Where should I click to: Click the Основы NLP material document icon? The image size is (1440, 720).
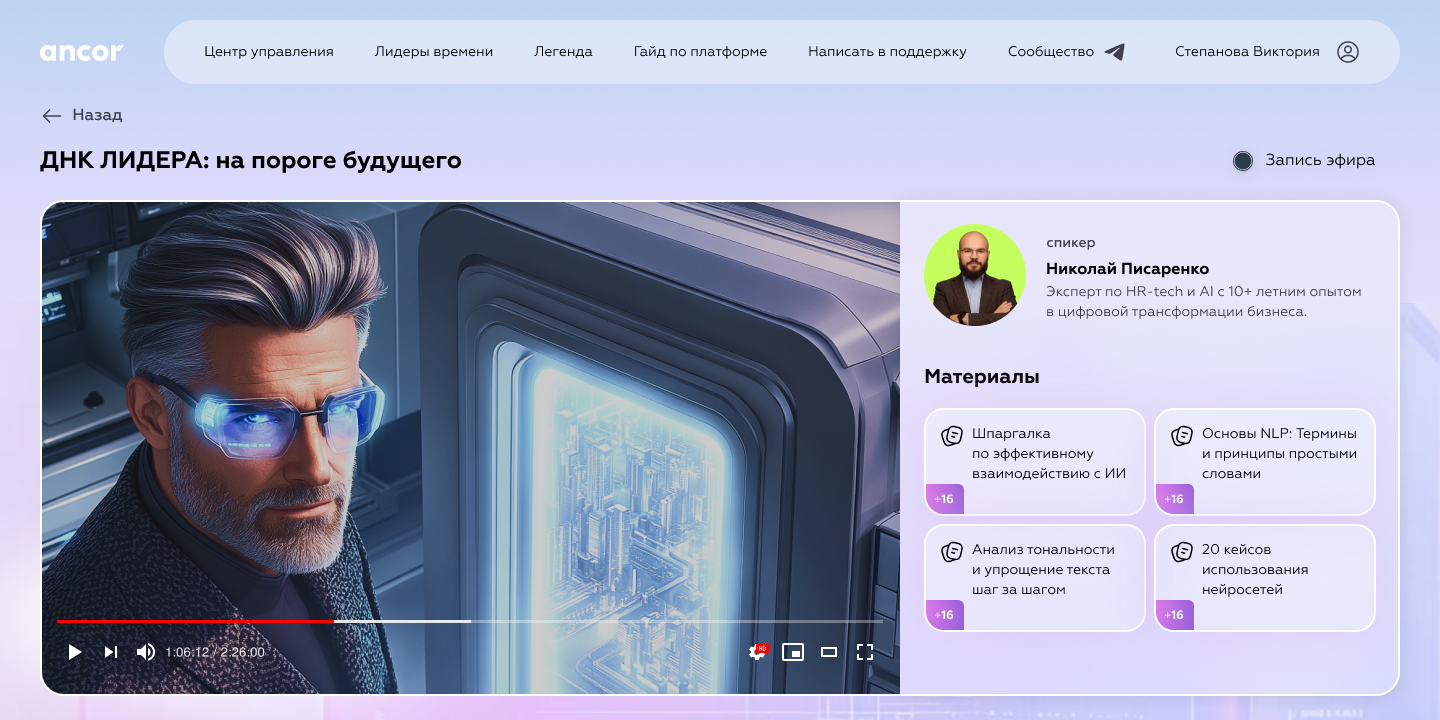1182,436
